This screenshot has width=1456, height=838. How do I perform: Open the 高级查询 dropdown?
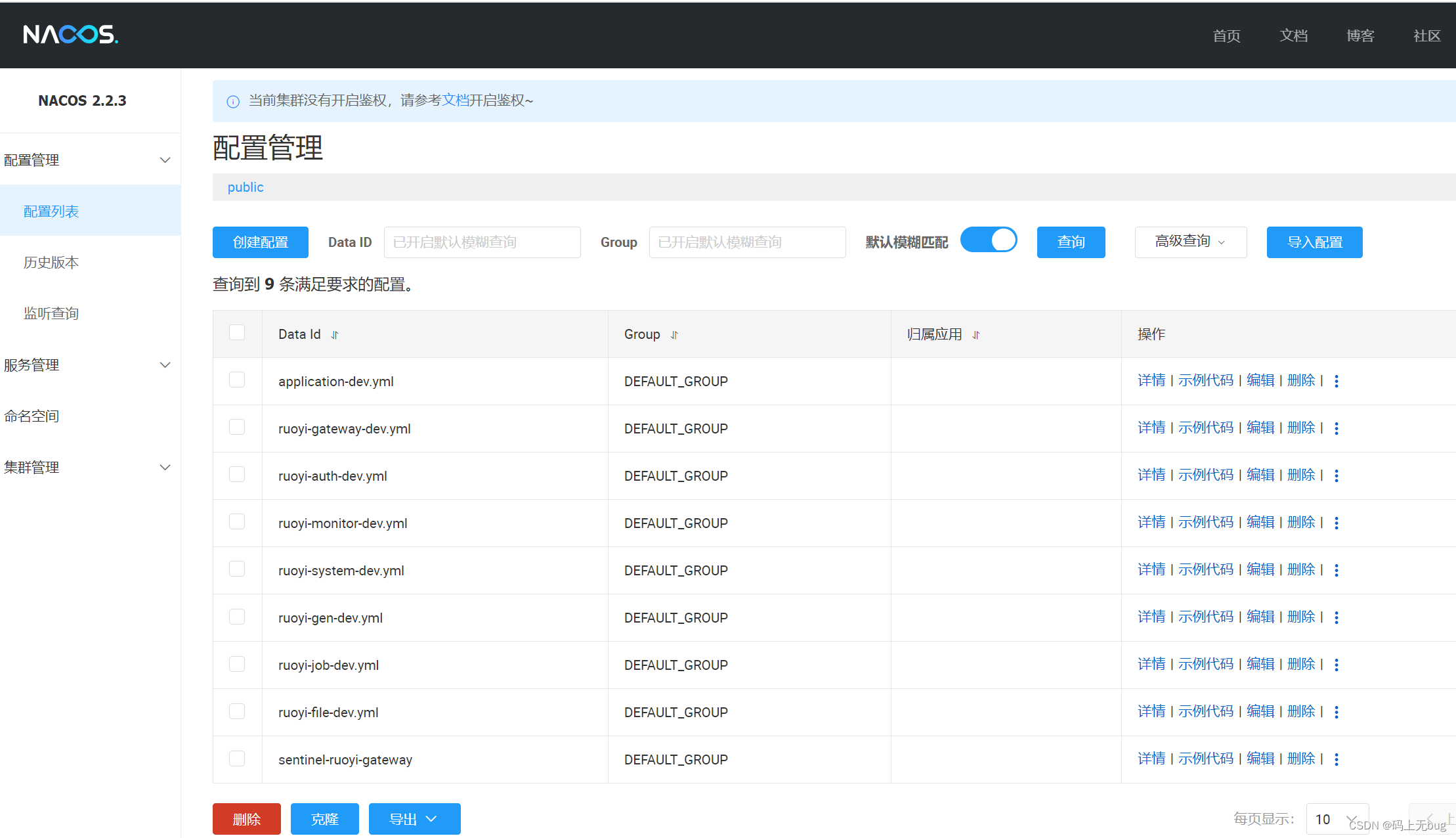click(1191, 242)
